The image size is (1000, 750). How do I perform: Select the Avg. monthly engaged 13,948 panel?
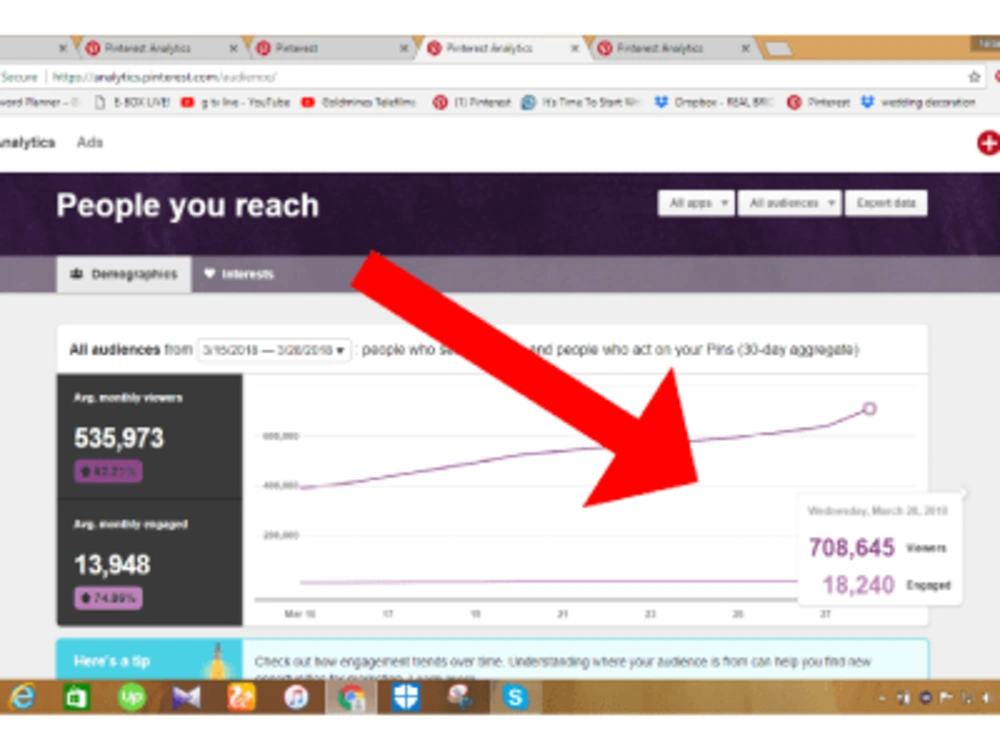150,562
